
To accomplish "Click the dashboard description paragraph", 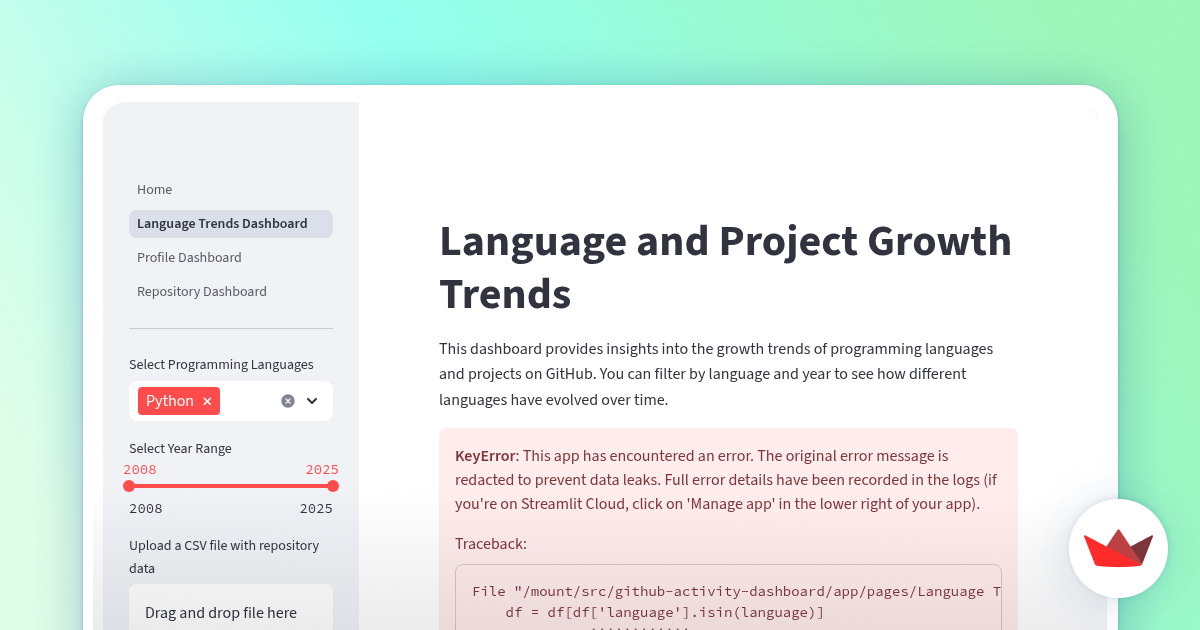I will pyautogui.click(x=716, y=374).
